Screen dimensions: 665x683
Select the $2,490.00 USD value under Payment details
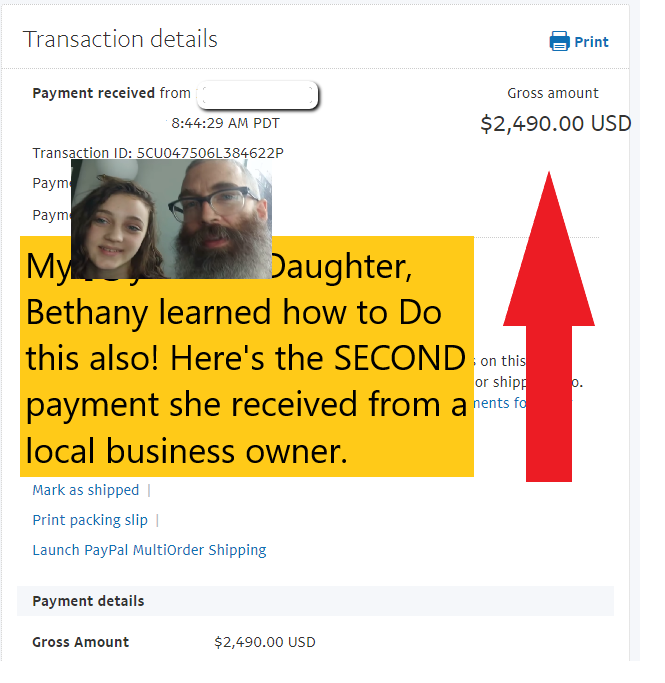[x=265, y=642]
